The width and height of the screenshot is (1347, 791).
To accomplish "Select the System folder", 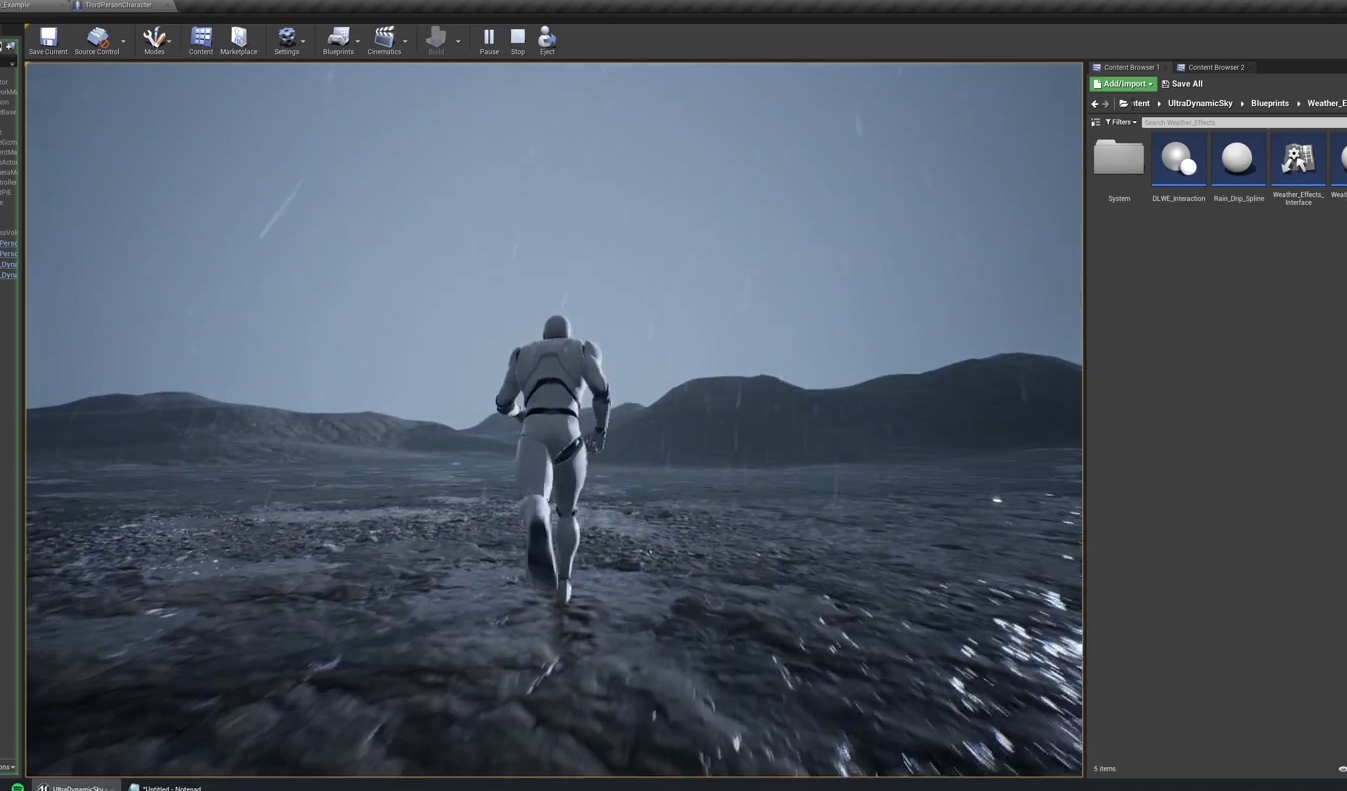I will [x=1119, y=169].
